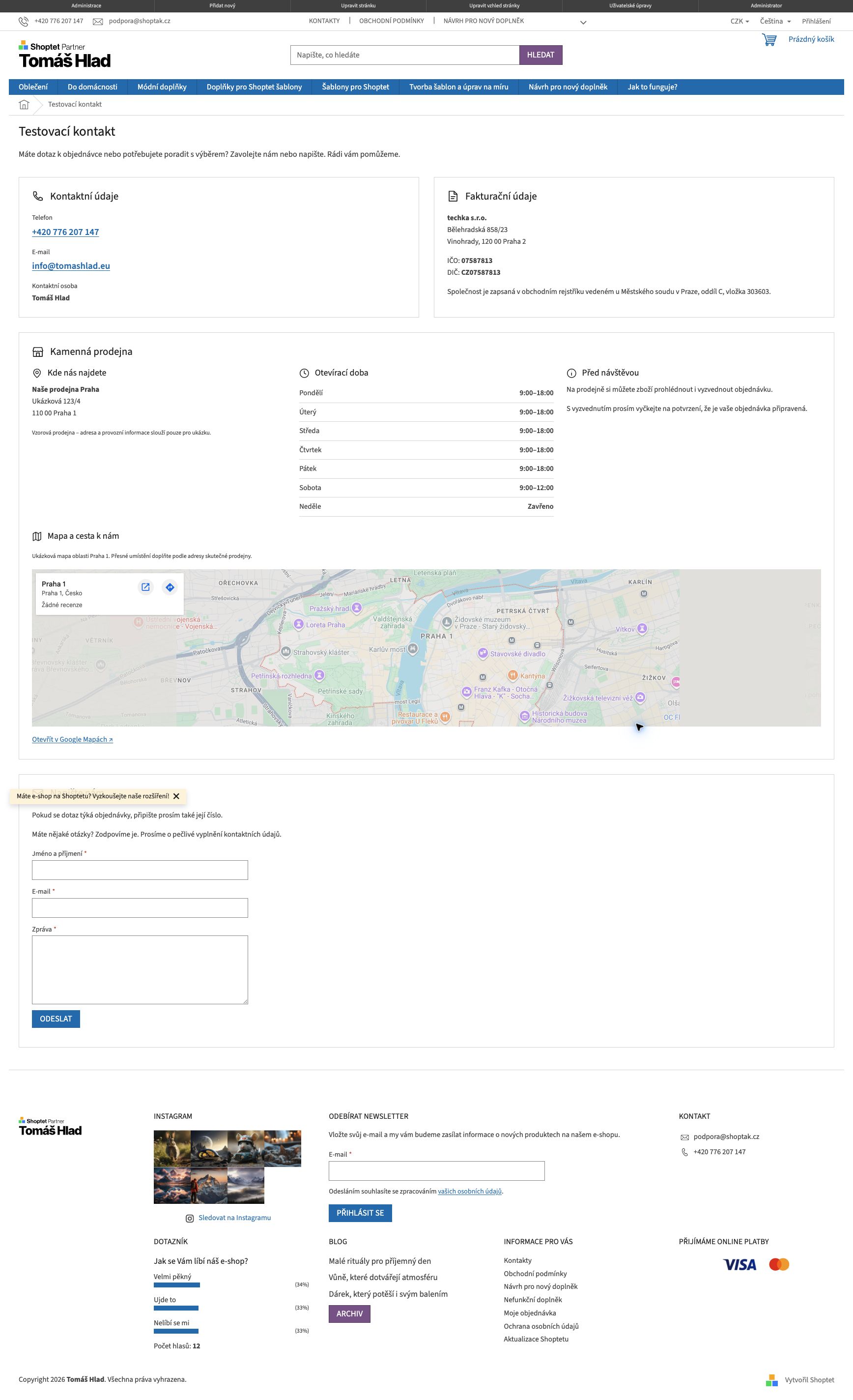Click the Shoptet Partner Tomáš Hlad header logo
The width and height of the screenshot is (853, 1400).
65,55
